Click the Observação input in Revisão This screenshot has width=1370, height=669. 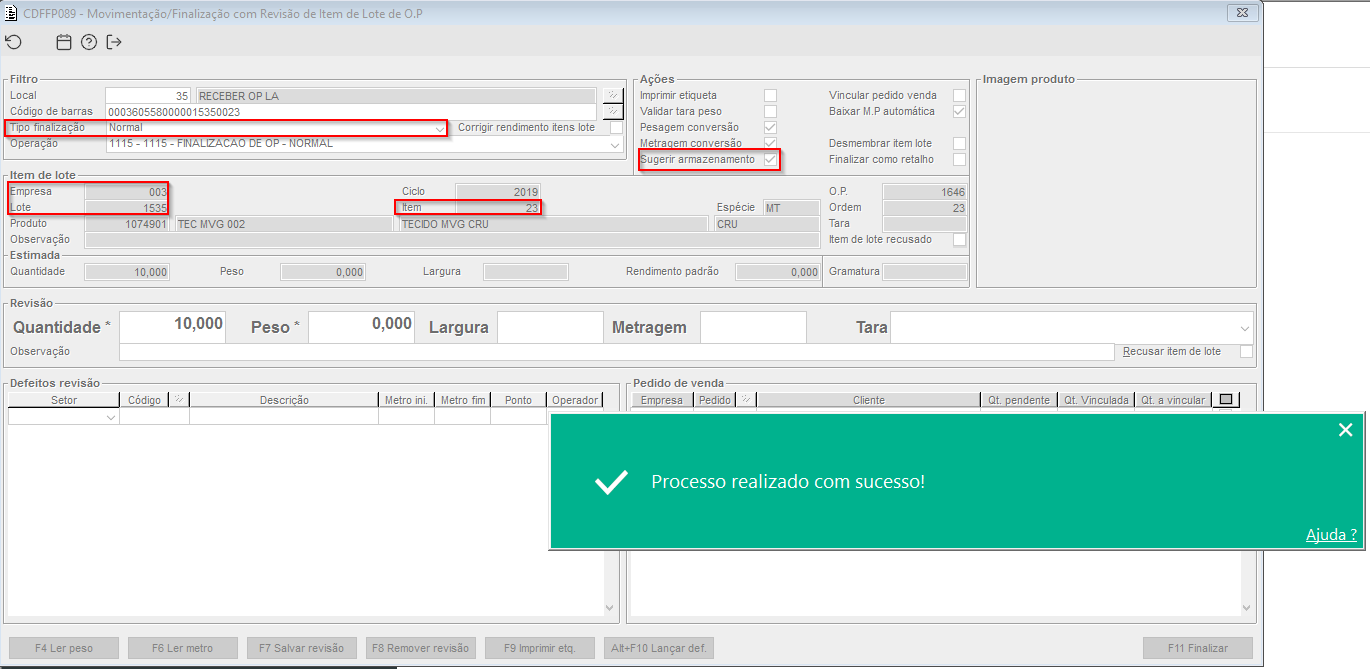[616, 352]
